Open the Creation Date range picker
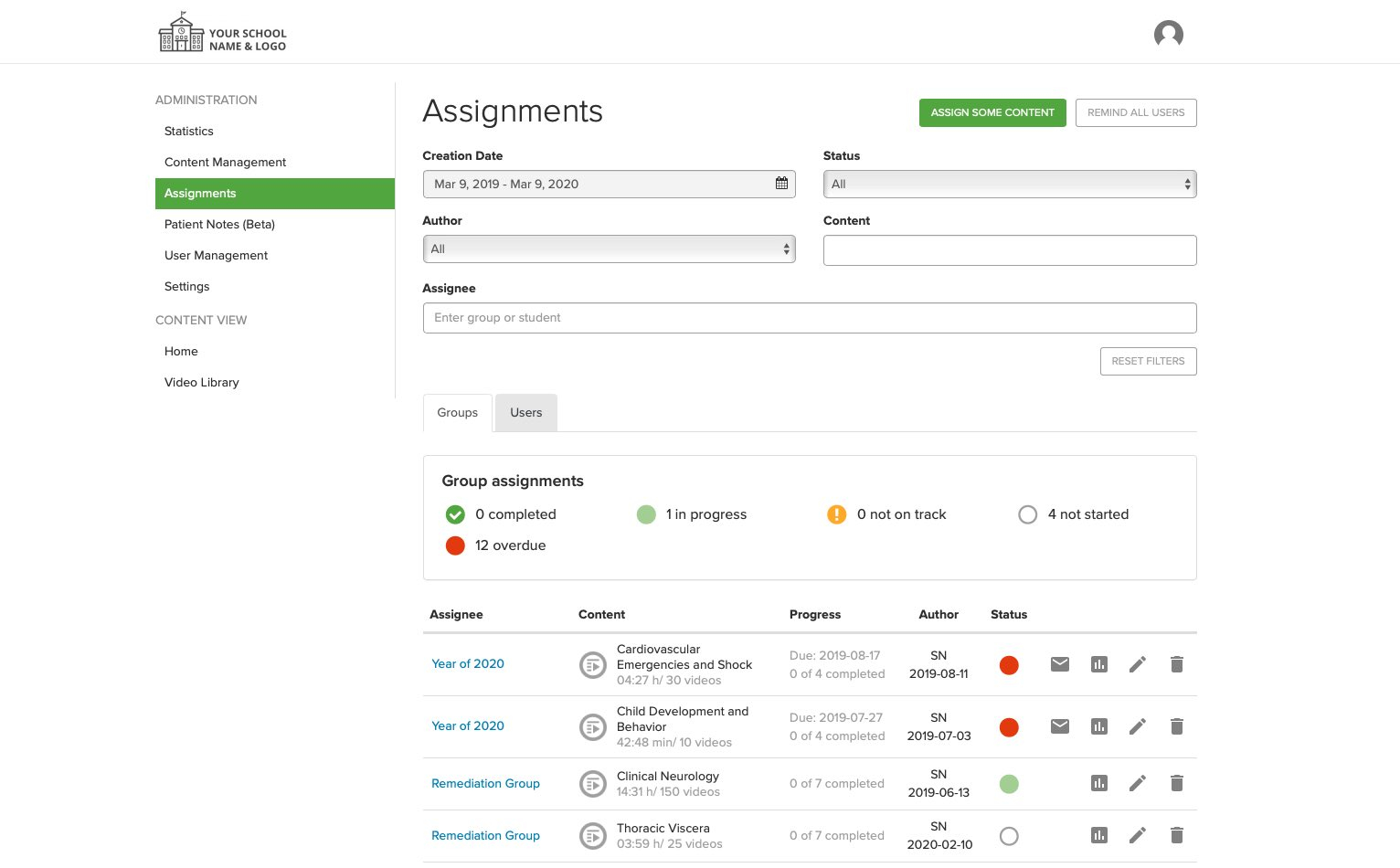Viewport: 1400px width, 868px height. click(x=609, y=184)
